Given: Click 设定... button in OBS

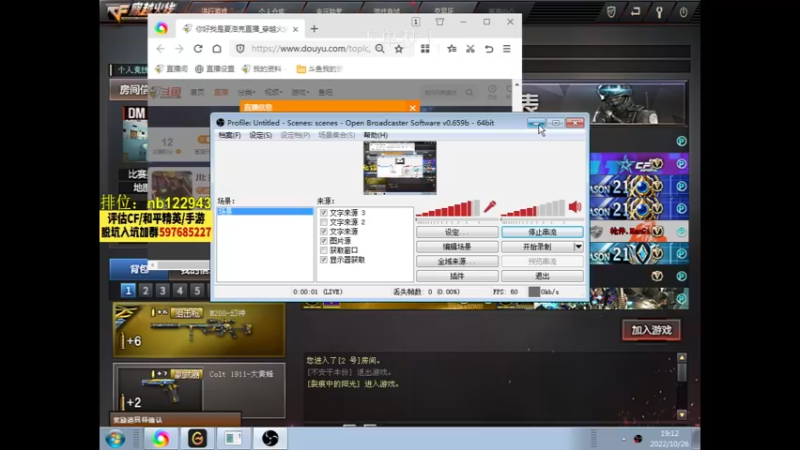Looking at the screenshot, I should [457, 232].
